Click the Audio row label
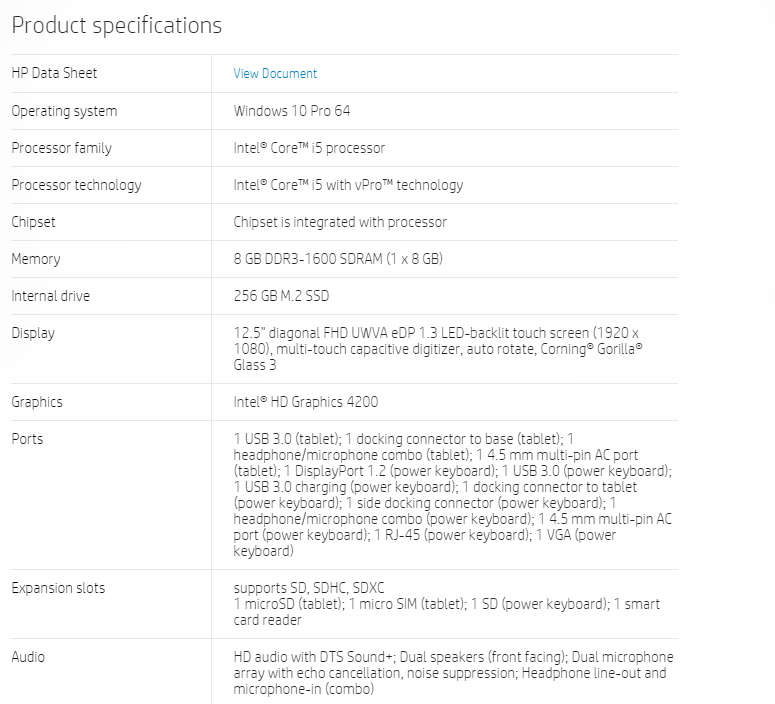The height and width of the screenshot is (704, 775). 28,657
